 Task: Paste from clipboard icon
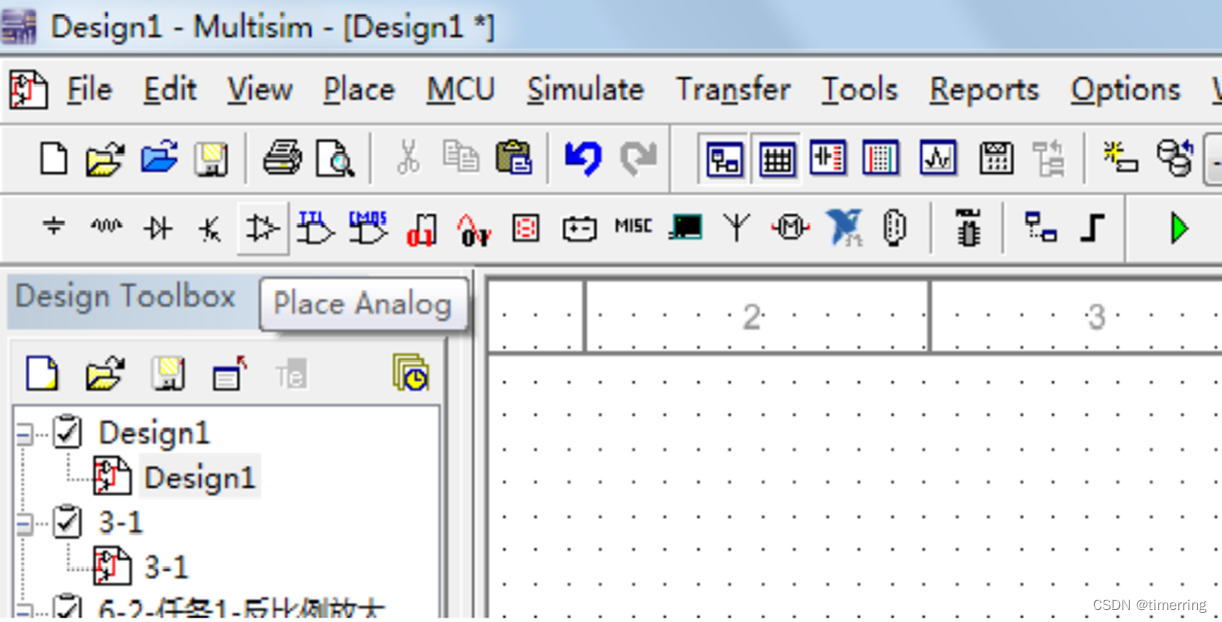(513, 158)
